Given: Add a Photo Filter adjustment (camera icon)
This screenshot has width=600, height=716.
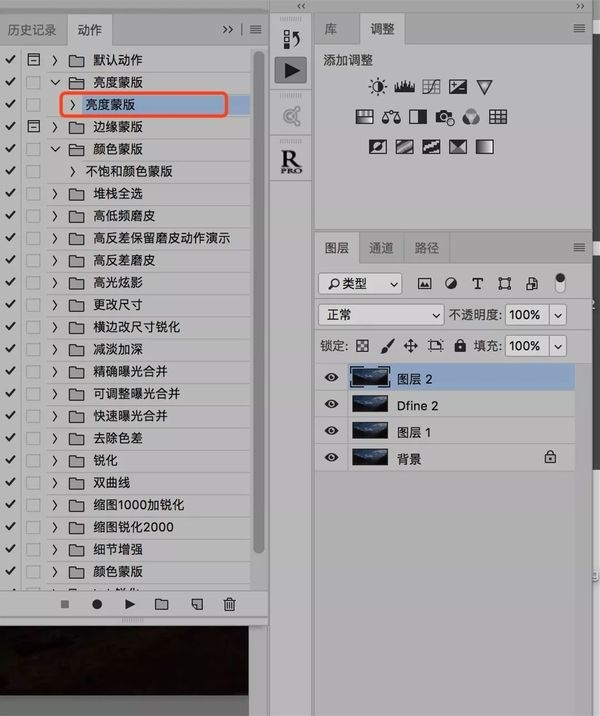Looking at the screenshot, I should point(444,117).
